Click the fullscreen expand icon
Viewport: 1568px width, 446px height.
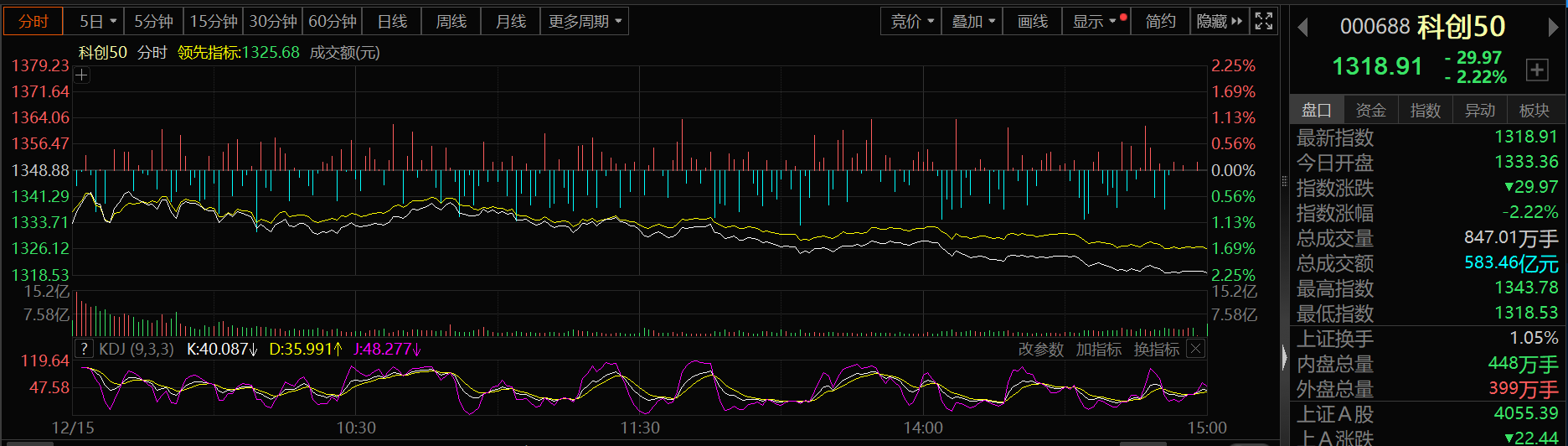[x=1263, y=21]
